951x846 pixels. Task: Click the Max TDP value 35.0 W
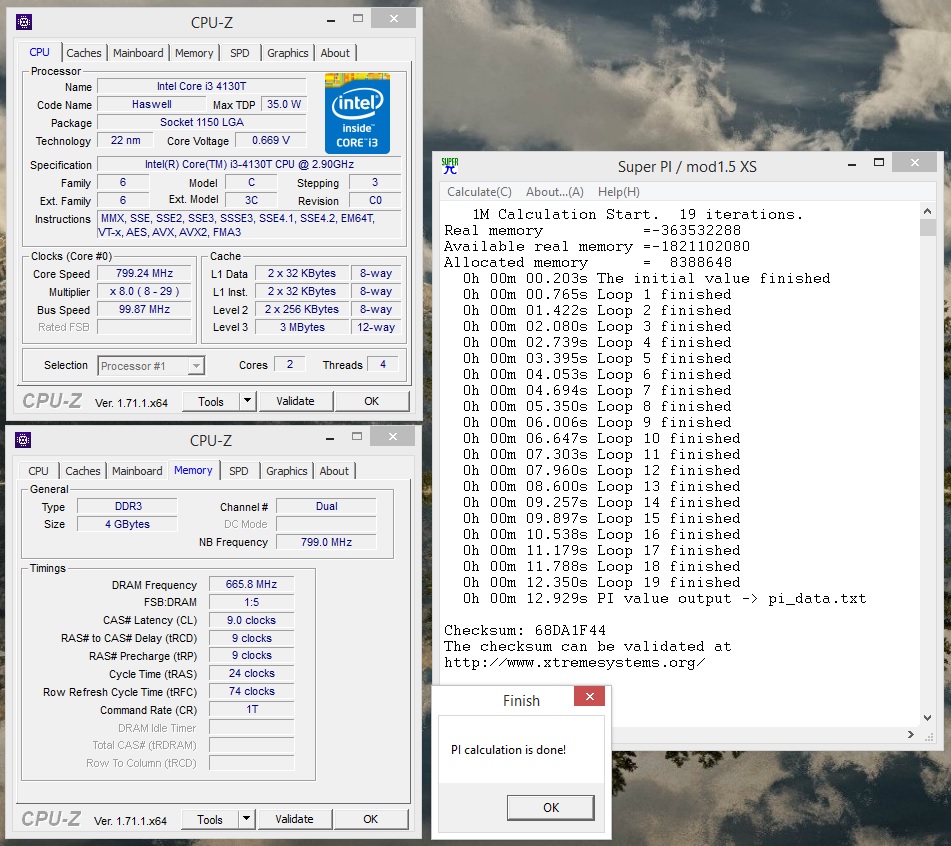[284, 104]
